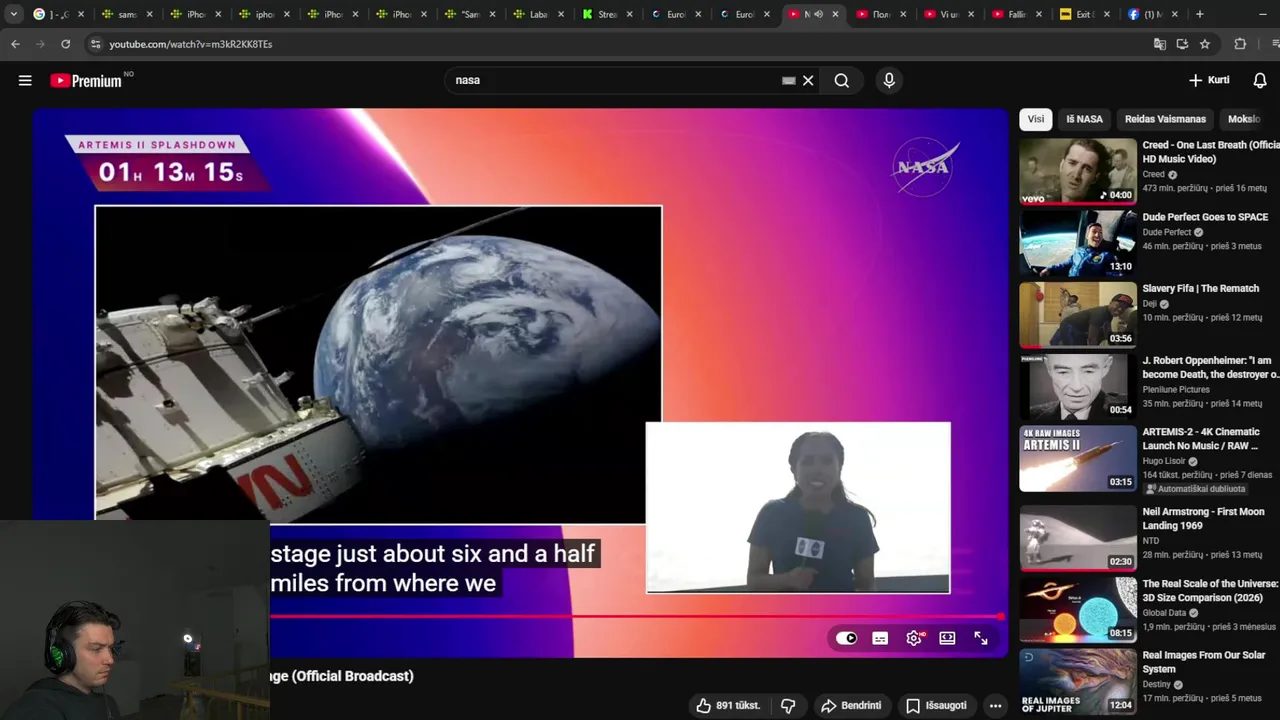
Task: Open the Kurti create button
Action: (x=1209, y=80)
